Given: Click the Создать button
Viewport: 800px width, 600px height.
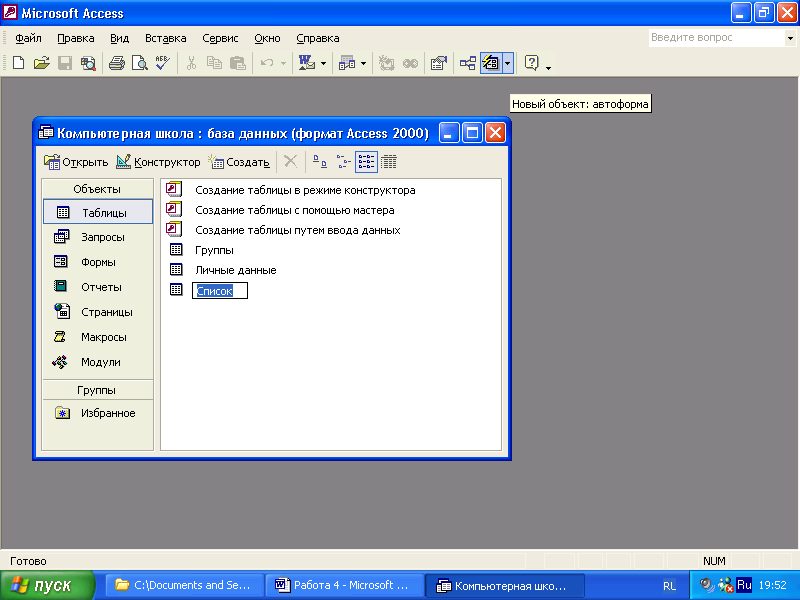Looking at the screenshot, I should [239, 162].
